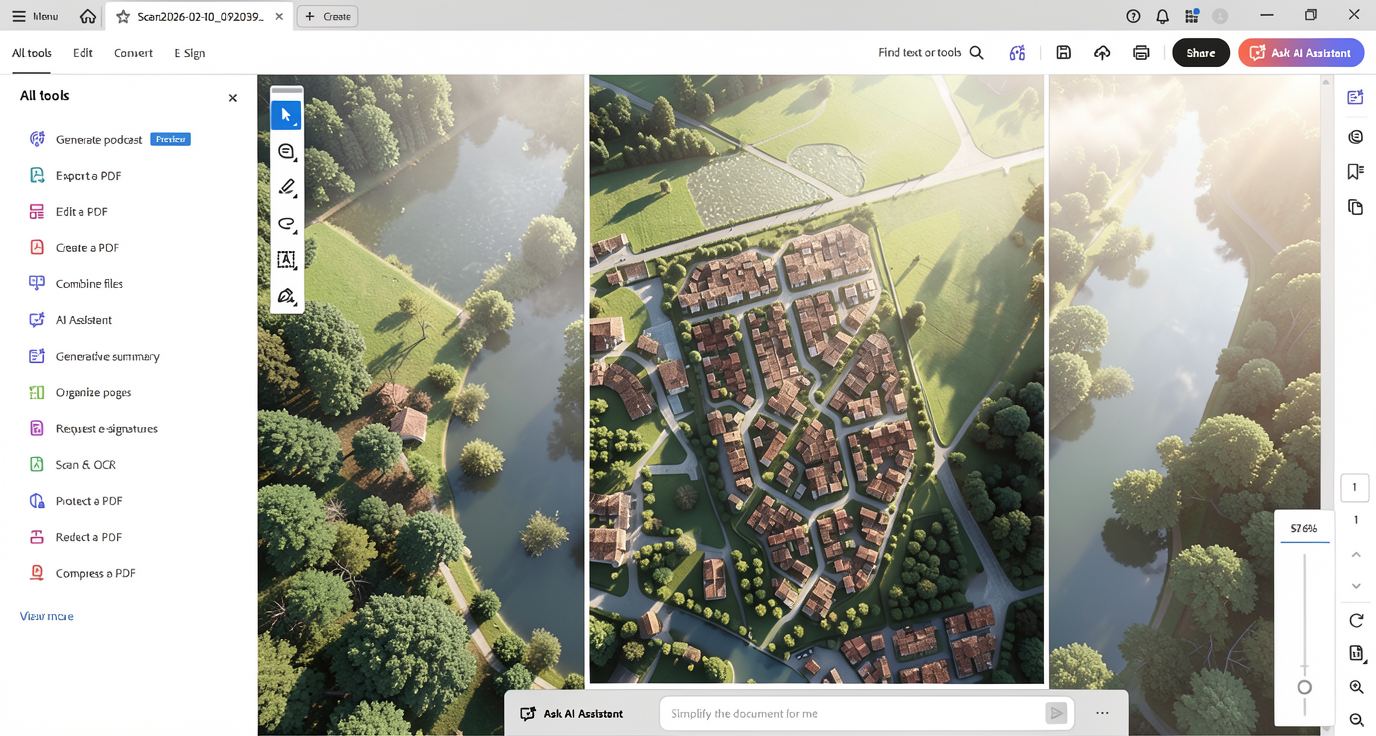
Task: Click the print icon
Action: (x=1141, y=53)
